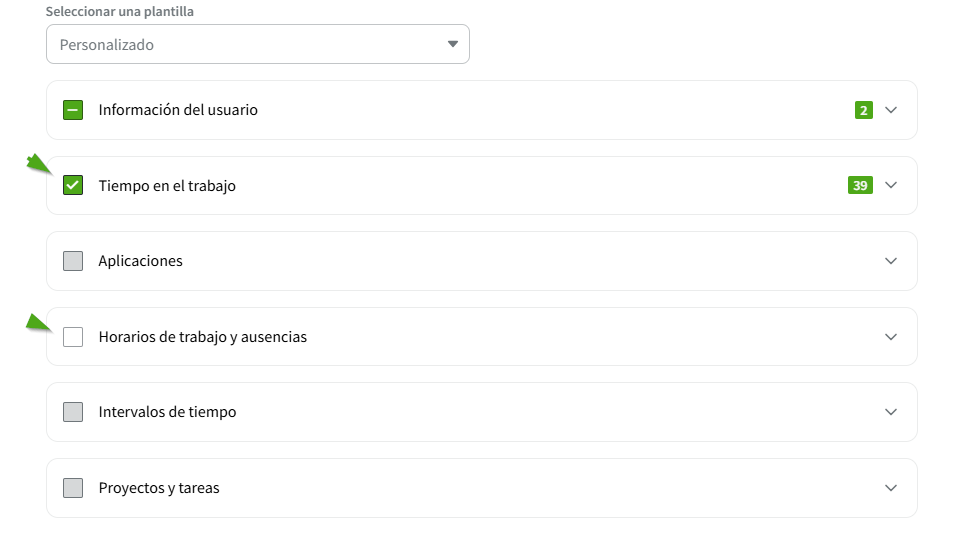
Task: Expand the Aplicaciones section chevron
Action: tap(891, 261)
